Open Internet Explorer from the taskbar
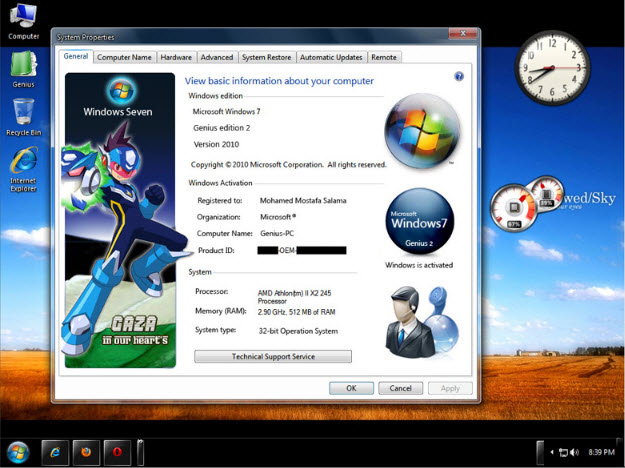 point(55,452)
